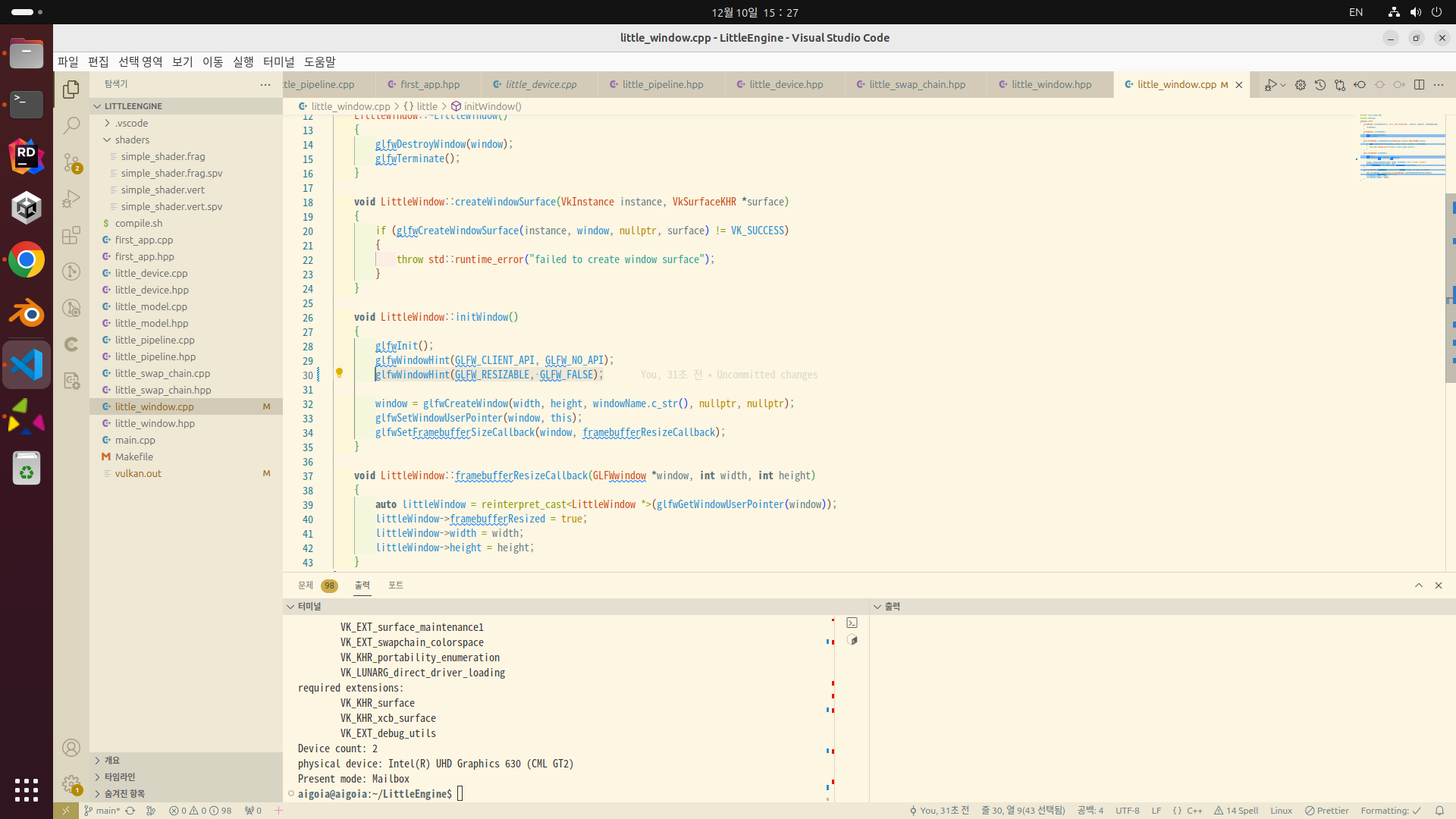Screen dimensions: 1456x819
Task: Open the 편집 menu
Action: tap(99, 62)
